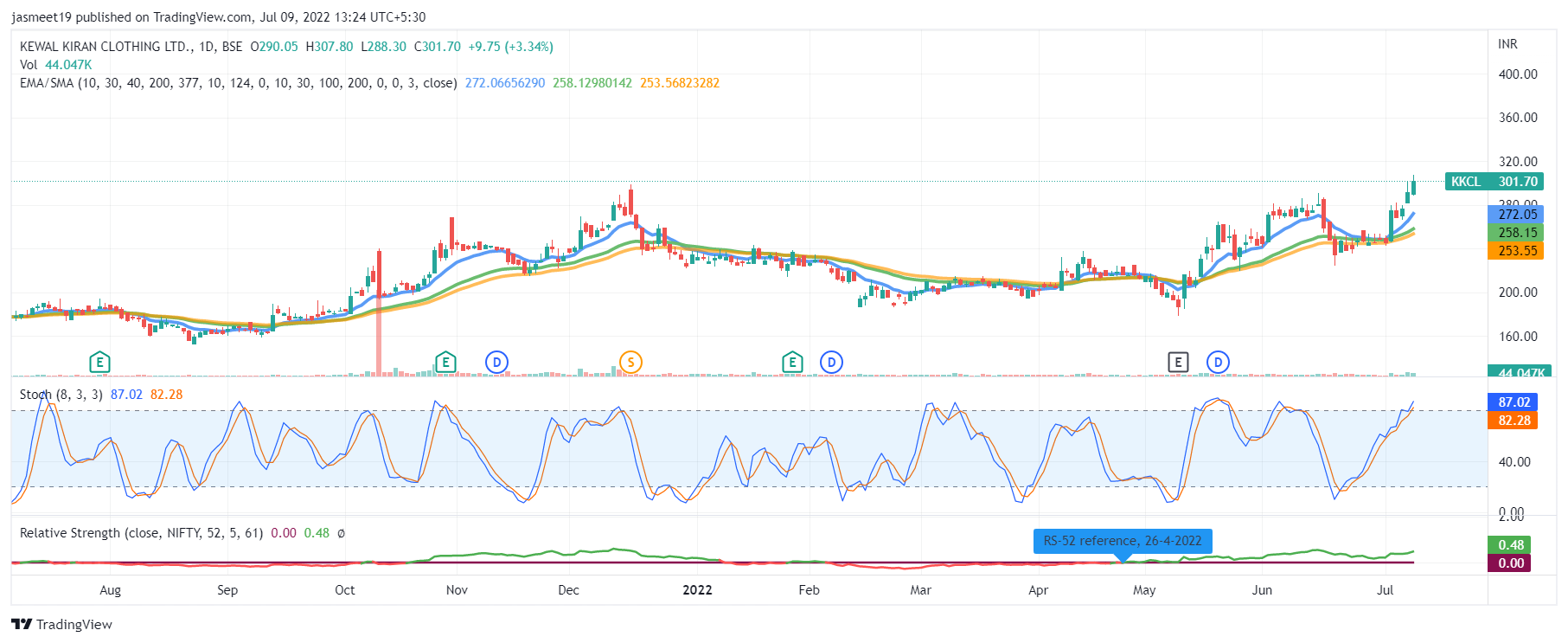Click the Vol volume legend label
The width and height of the screenshot is (1568, 643).
[x=29, y=65]
